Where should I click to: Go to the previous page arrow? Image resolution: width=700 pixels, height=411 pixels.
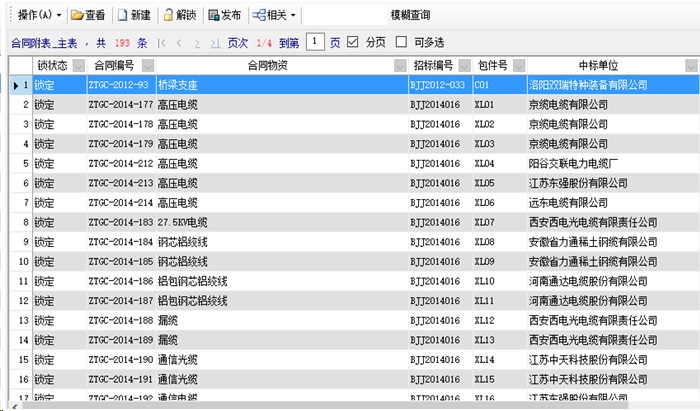pos(181,43)
